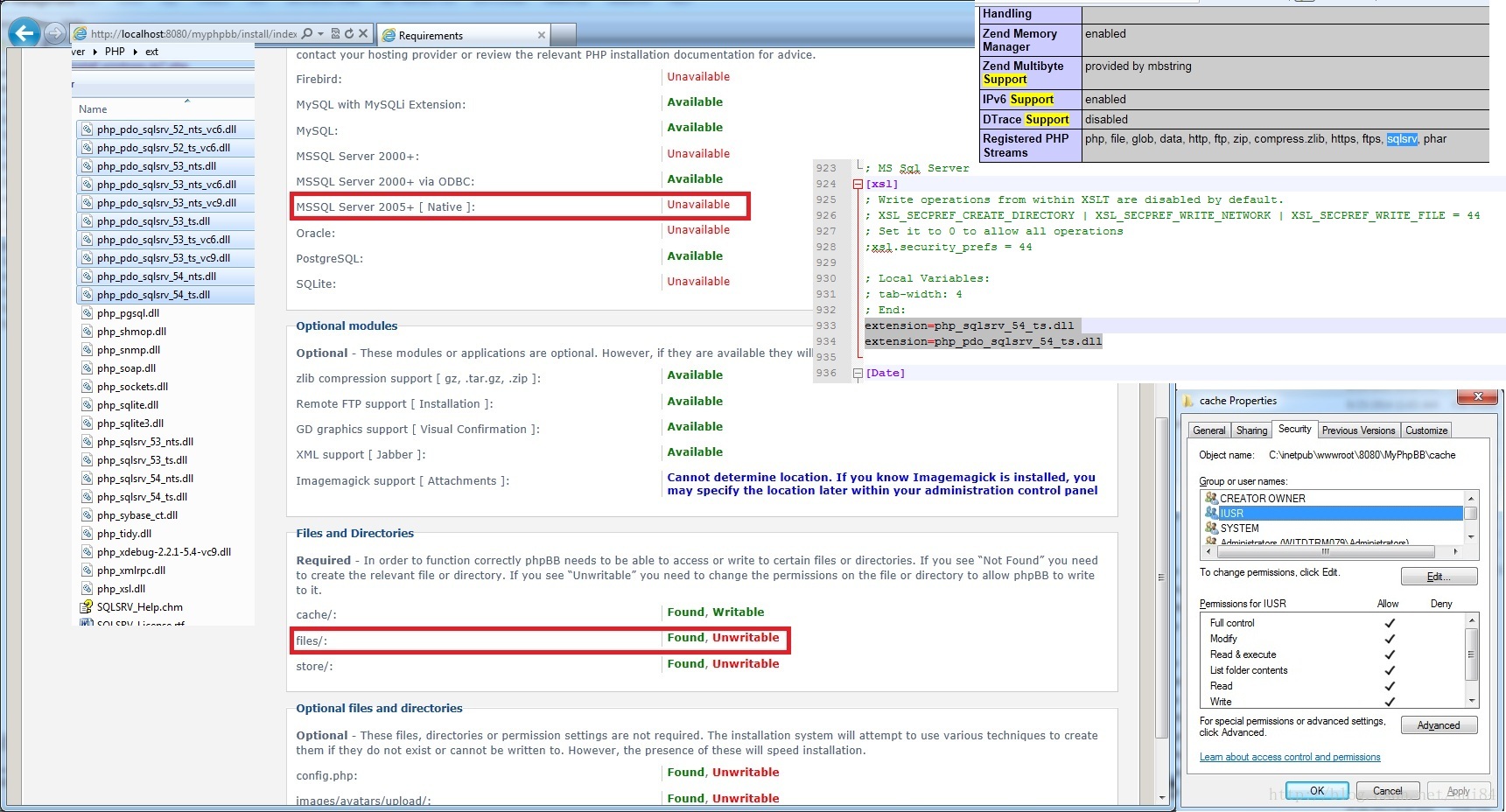This screenshot has height=812, width=1506.
Task: Select the php_pdo_sqlsrv_54_ts.dll file icon
Action: point(87,295)
